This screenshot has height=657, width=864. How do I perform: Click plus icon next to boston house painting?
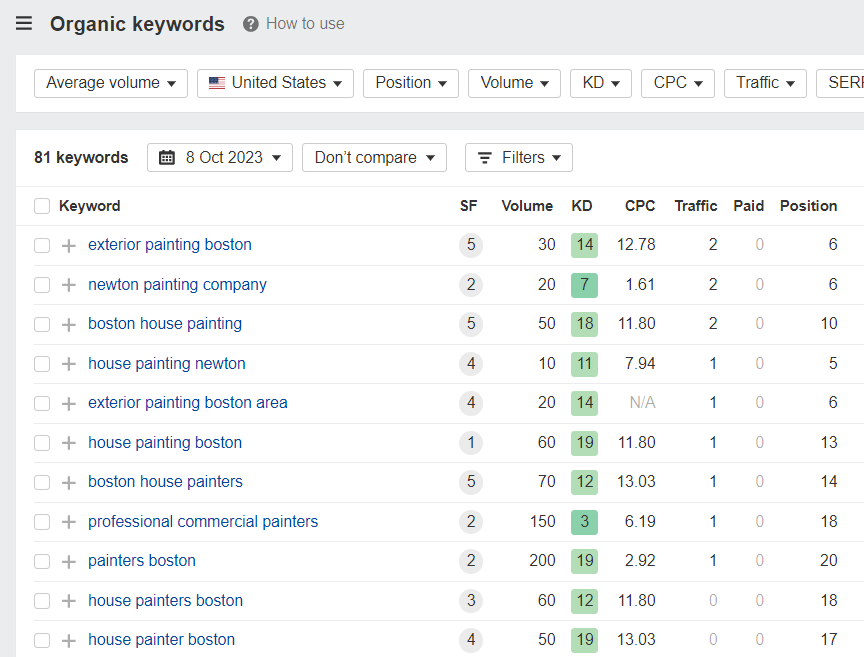point(69,325)
